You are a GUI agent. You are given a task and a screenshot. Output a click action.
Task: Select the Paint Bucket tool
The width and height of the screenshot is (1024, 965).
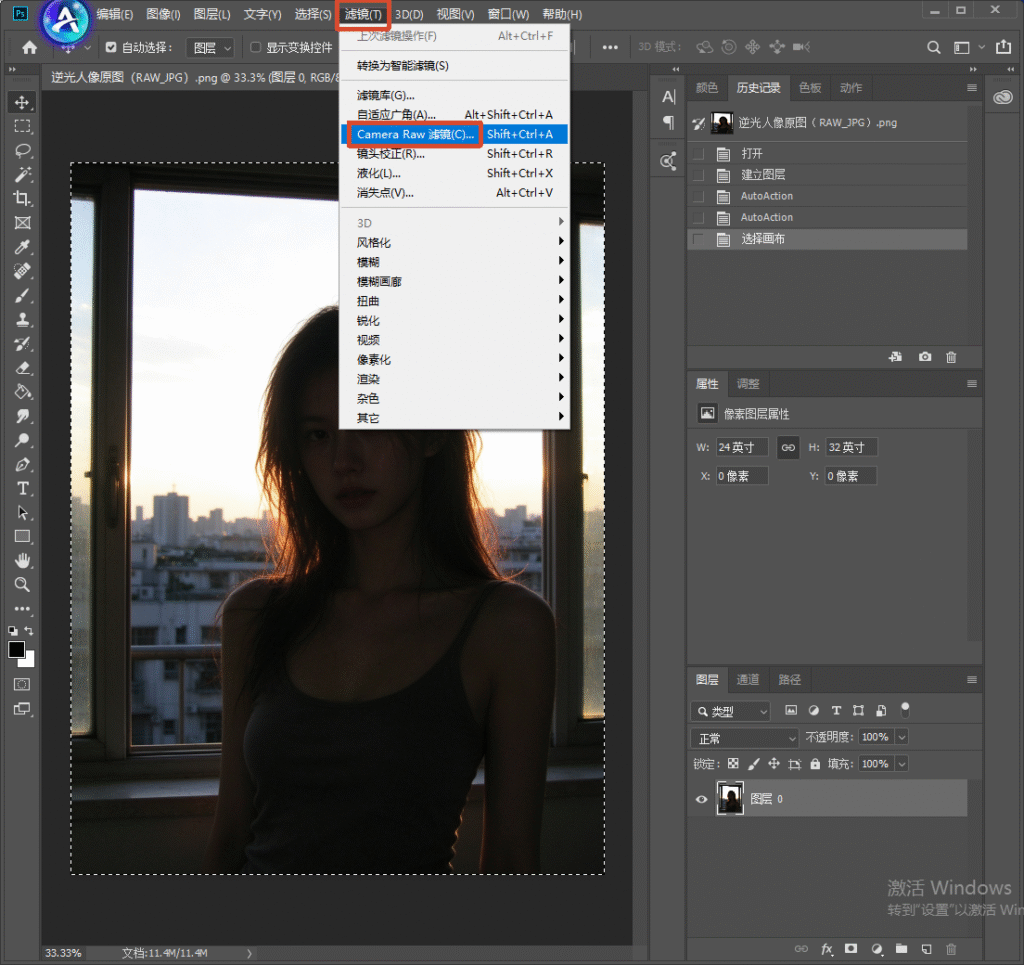[22, 392]
